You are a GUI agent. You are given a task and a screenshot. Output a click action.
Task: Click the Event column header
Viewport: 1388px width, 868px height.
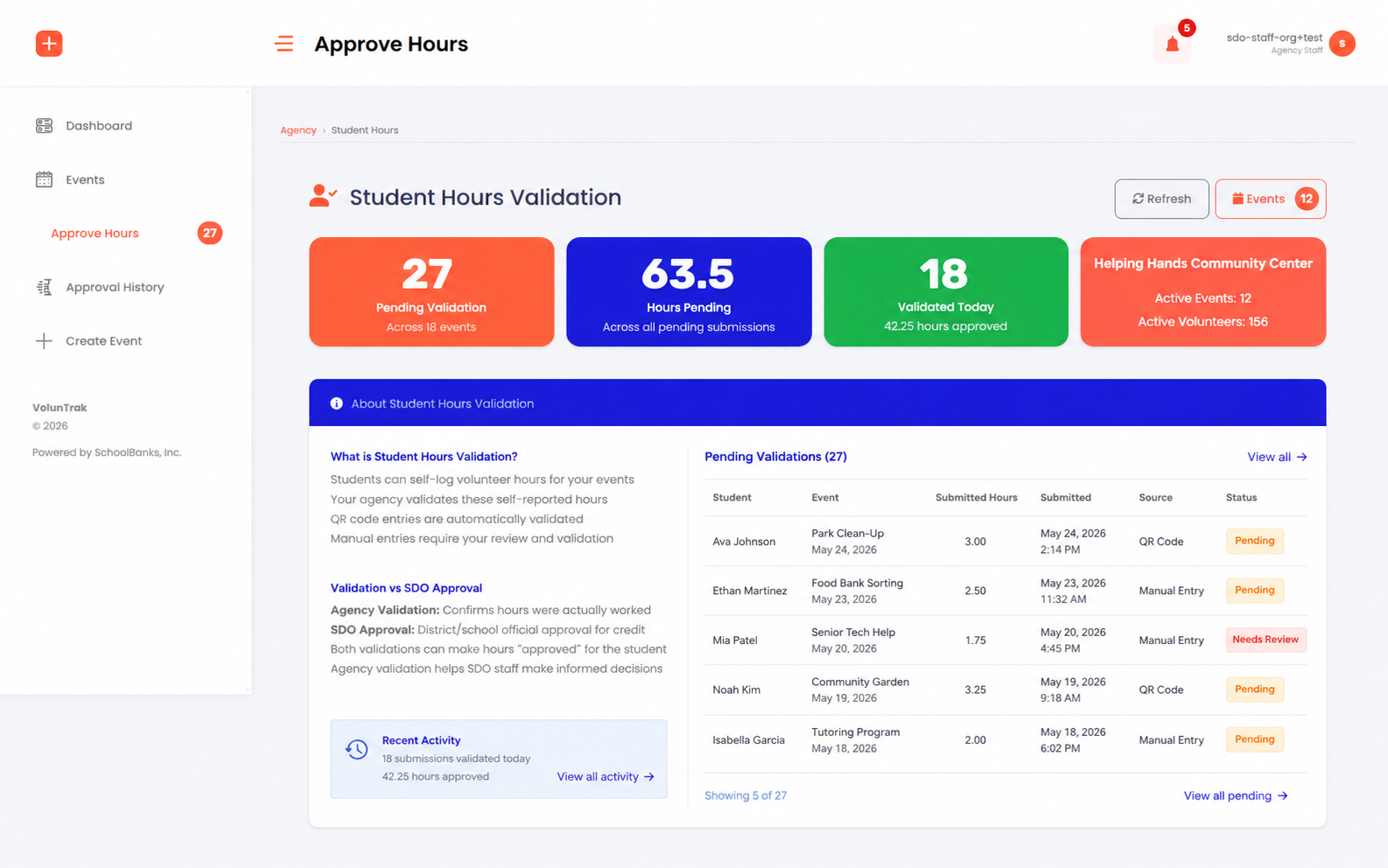tap(824, 498)
